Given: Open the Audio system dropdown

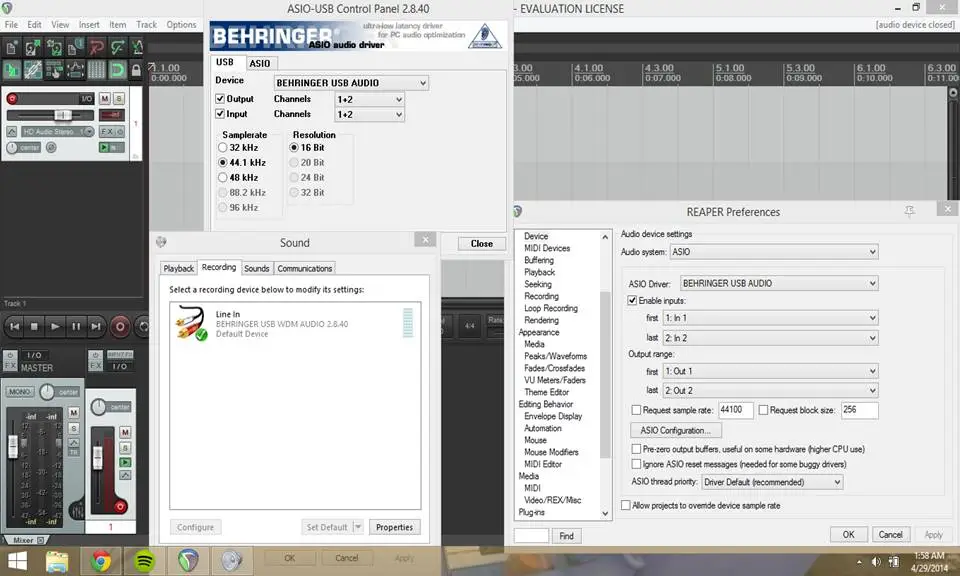Looking at the screenshot, I should point(774,252).
